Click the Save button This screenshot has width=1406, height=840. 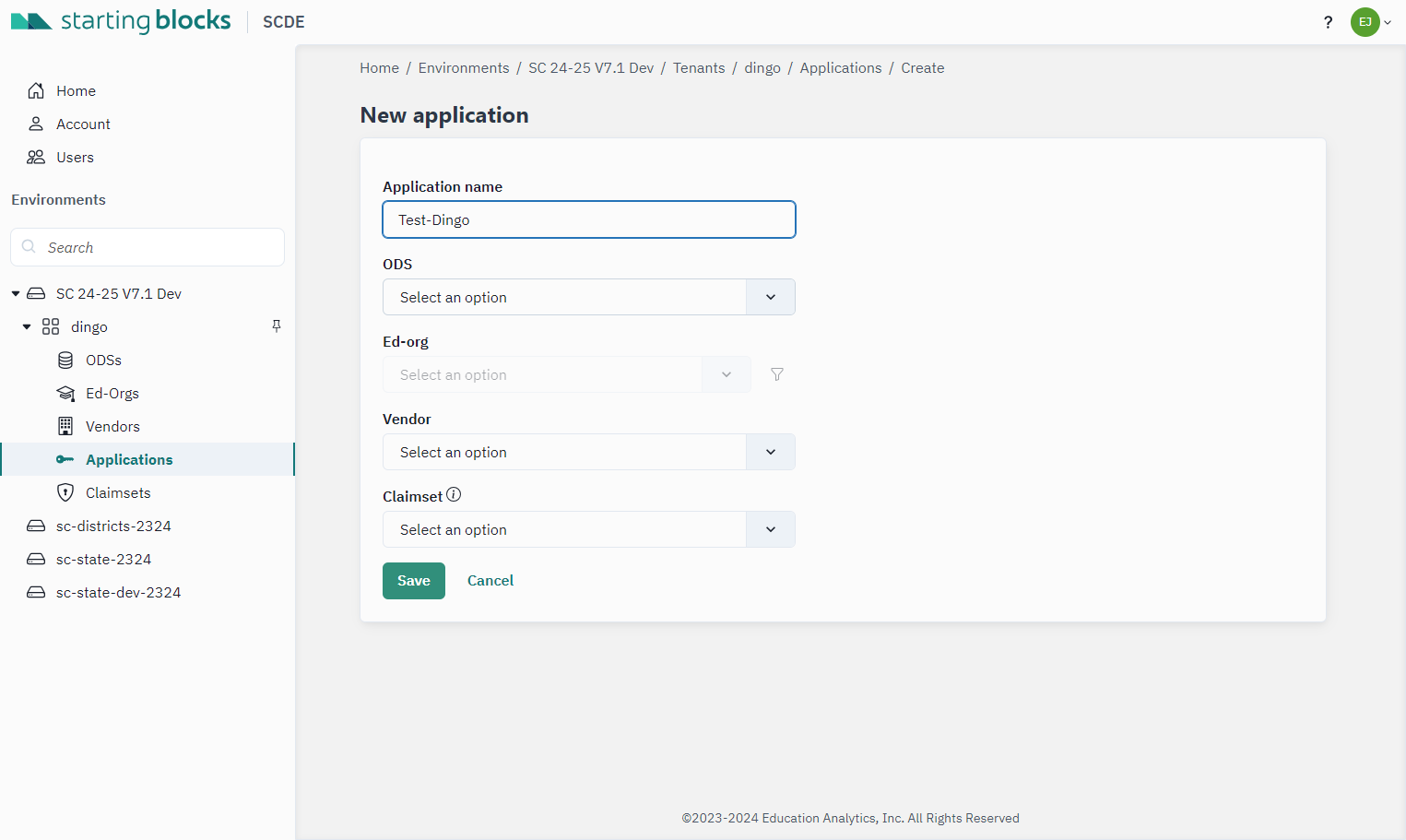414,581
